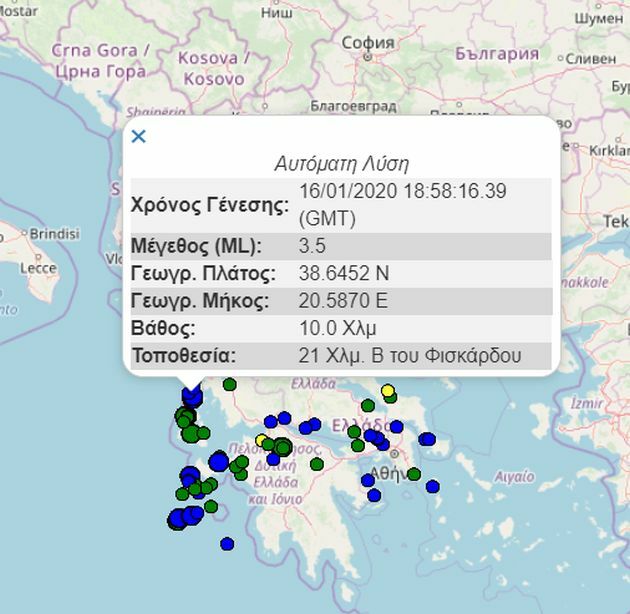Select the origin time value 16/01/2020 18:58:16.39
The width and height of the screenshot is (630, 614).
point(403,191)
